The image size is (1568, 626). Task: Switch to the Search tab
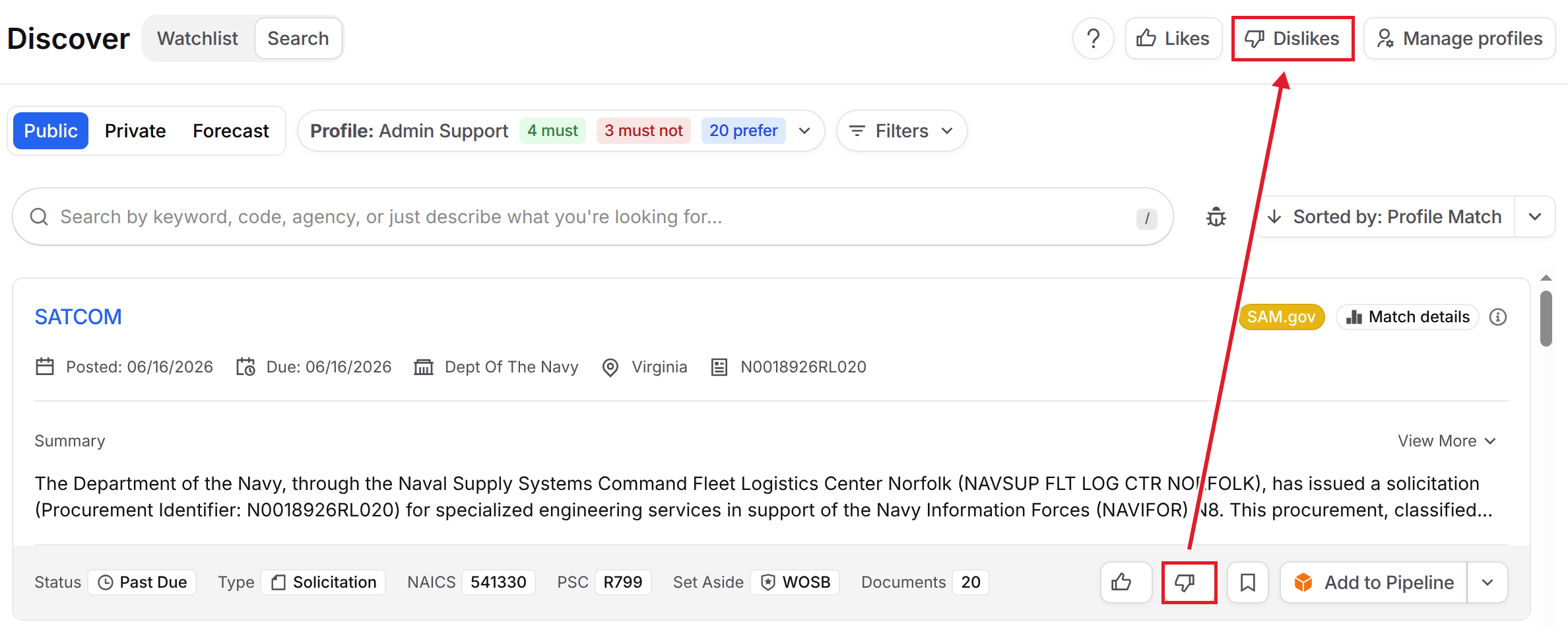pos(298,38)
